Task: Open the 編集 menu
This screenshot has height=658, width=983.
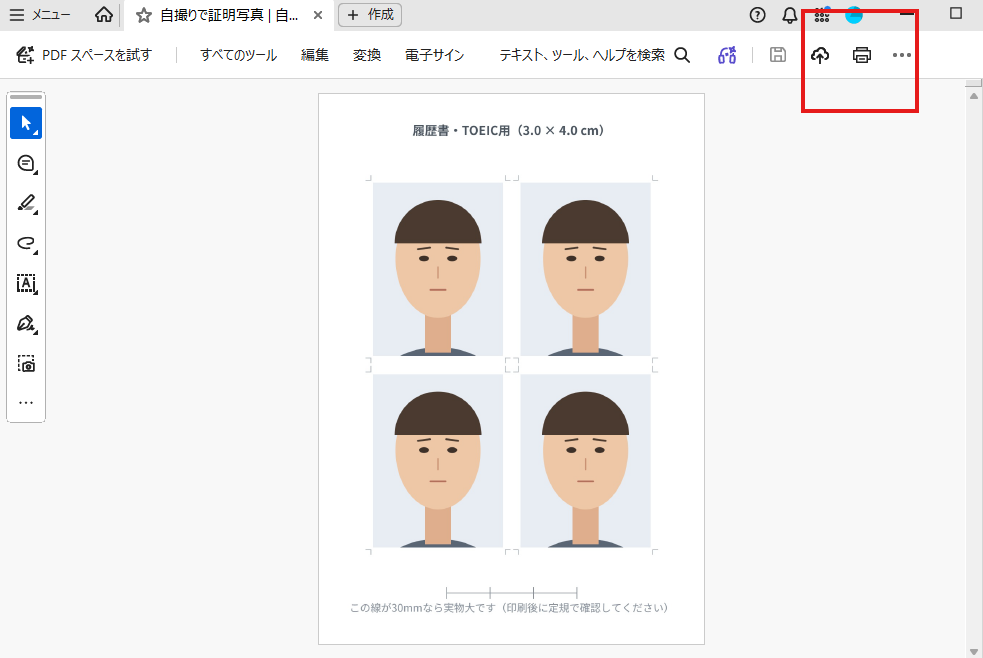Action: coord(315,55)
